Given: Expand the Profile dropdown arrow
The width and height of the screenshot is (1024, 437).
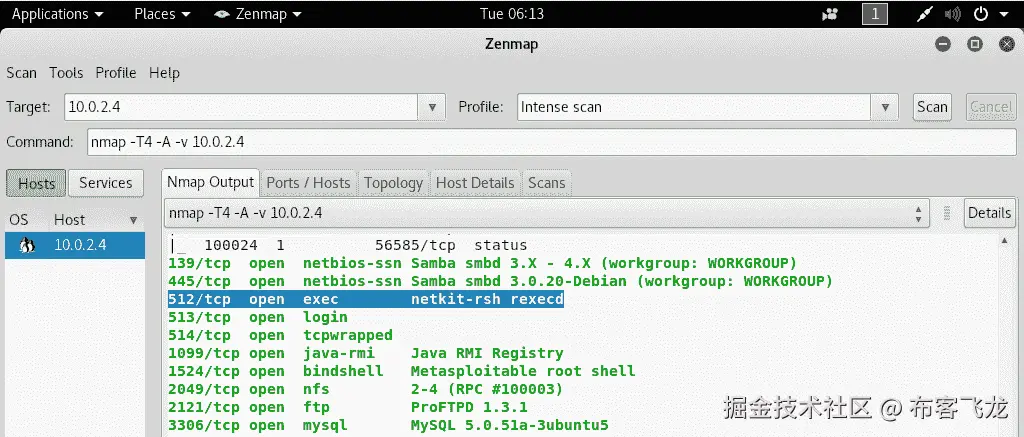Looking at the screenshot, I should [x=885, y=107].
